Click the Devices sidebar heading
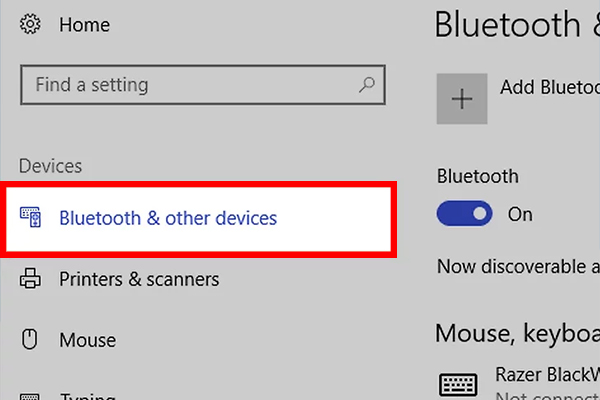This screenshot has width=600, height=400. 51,166
